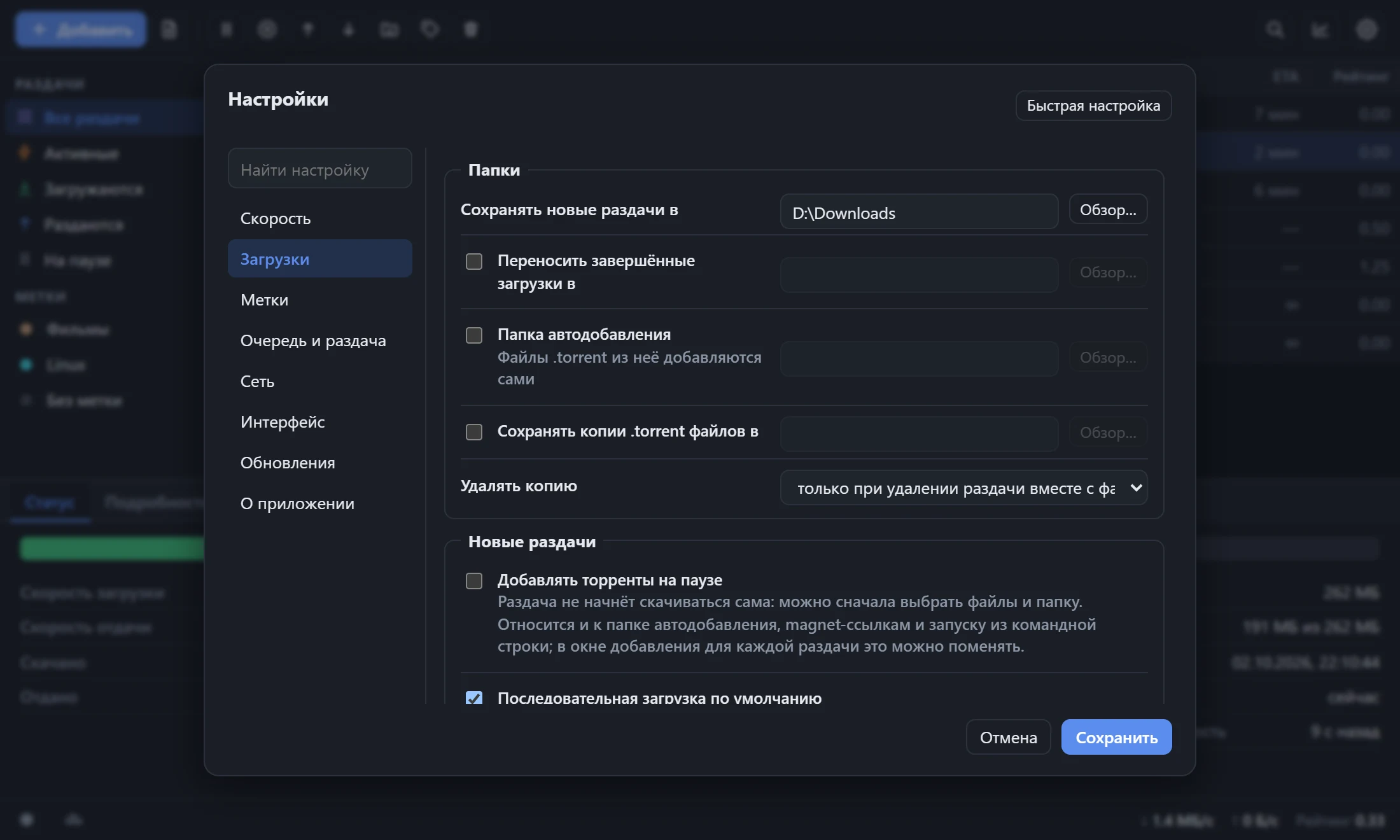Tick Сохранять копии .torrent файлов в
Screen dimensions: 1400x840
(x=474, y=432)
